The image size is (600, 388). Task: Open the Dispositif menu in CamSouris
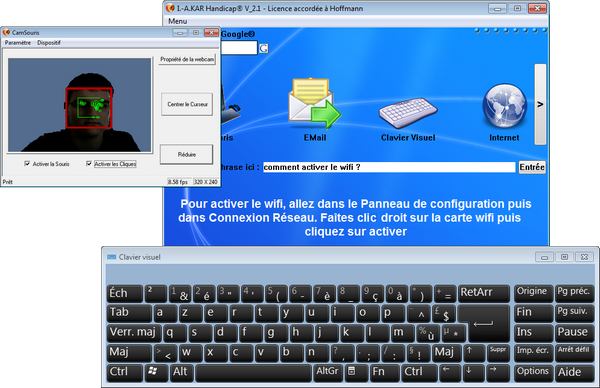point(49,42)
